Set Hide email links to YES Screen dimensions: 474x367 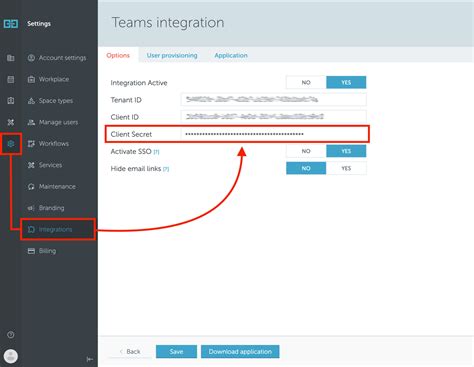click(346, 168)
